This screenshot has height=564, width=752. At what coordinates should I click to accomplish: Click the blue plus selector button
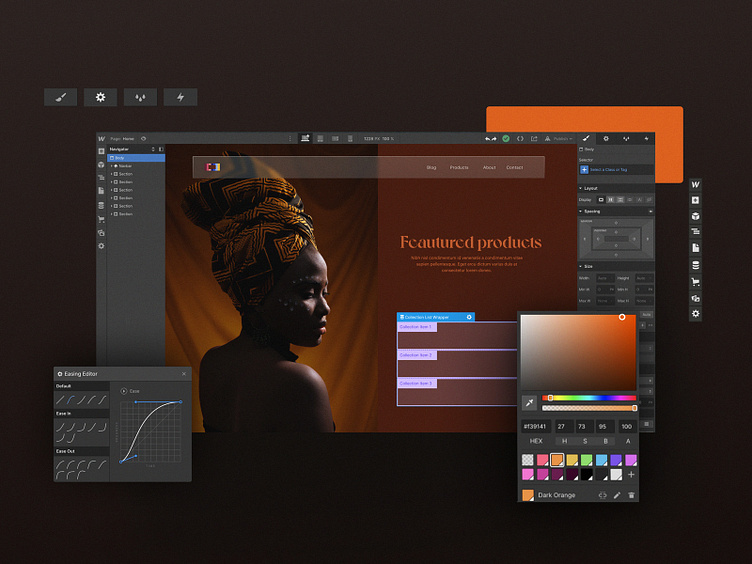pos(584,170)
